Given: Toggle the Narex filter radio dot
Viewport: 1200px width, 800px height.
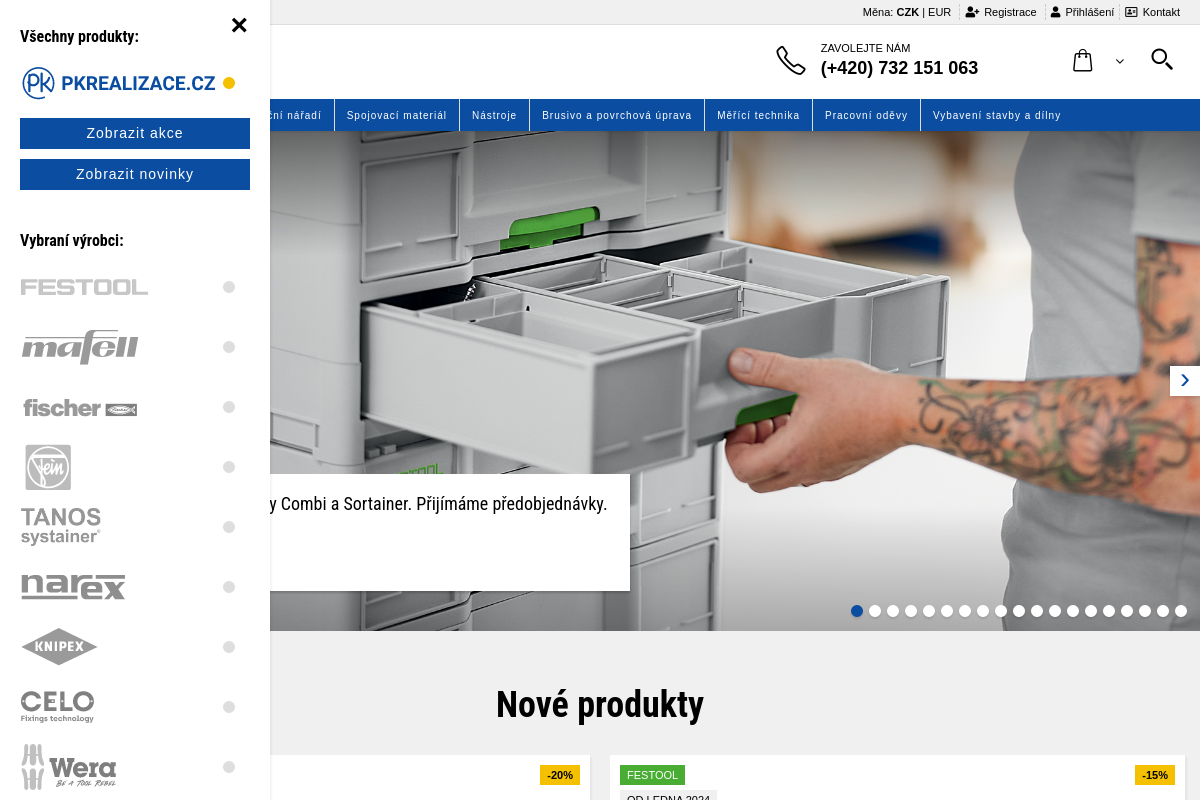Looking at the screenshot, I should tap(229, 587).
